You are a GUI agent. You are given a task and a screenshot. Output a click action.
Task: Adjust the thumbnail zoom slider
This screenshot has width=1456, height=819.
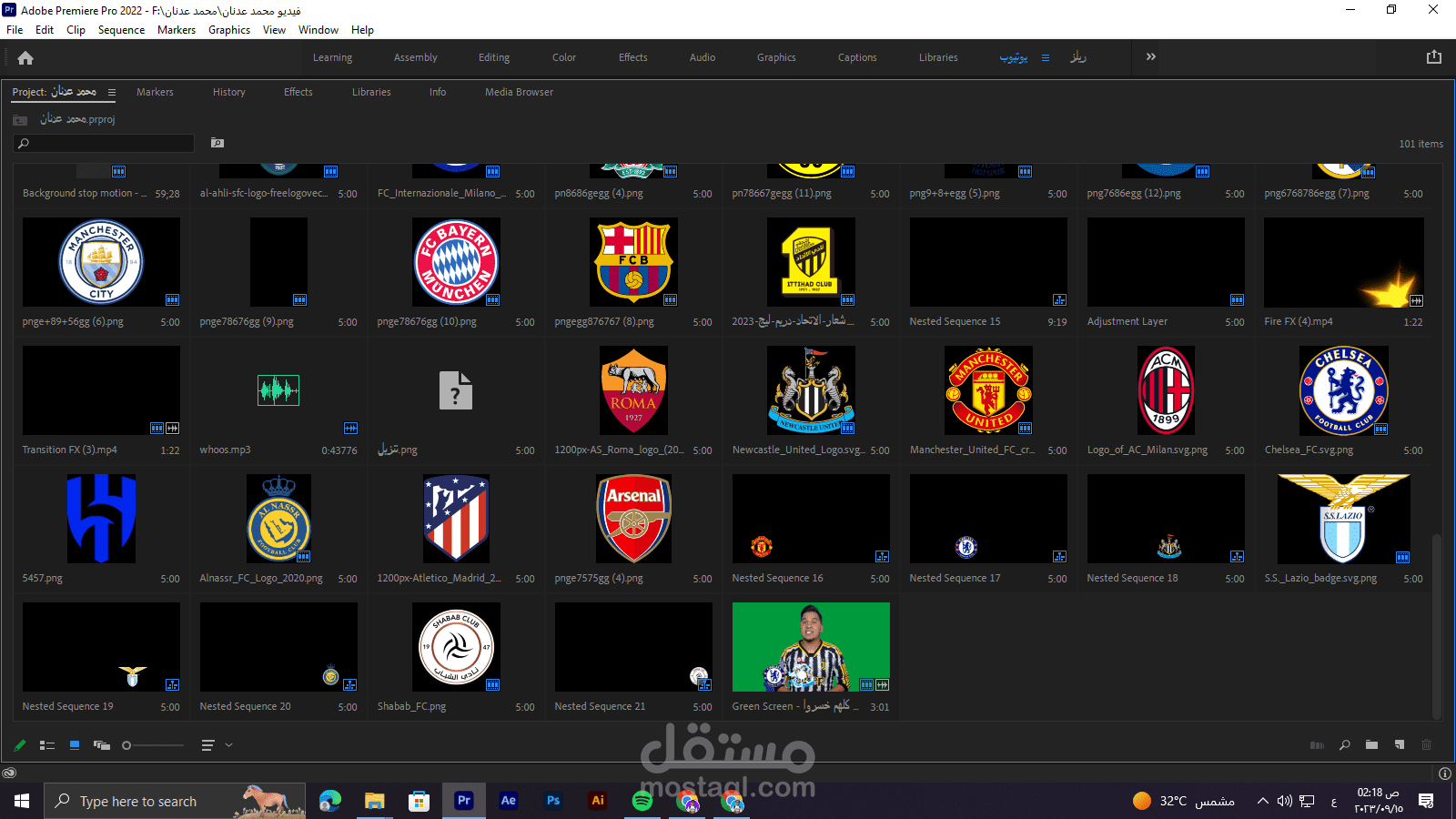click(153, 745)
